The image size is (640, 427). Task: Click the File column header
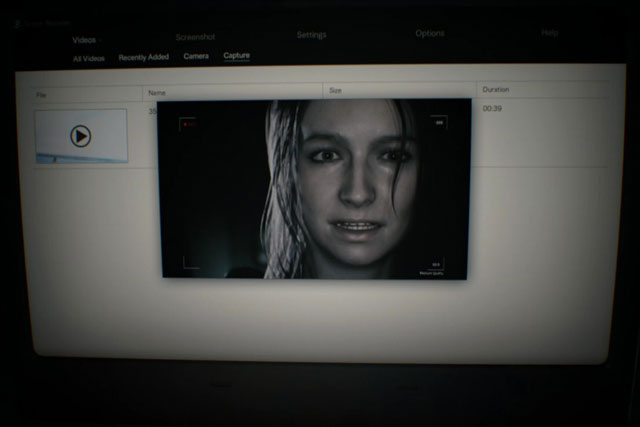(42, 95)
